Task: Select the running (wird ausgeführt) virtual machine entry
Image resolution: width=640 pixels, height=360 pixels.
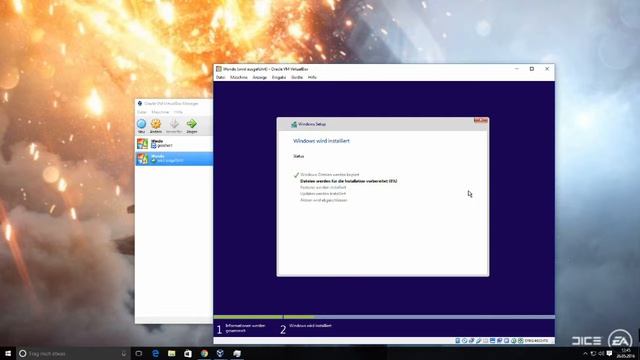Action: pyautogui.click(x=174, y=158)
